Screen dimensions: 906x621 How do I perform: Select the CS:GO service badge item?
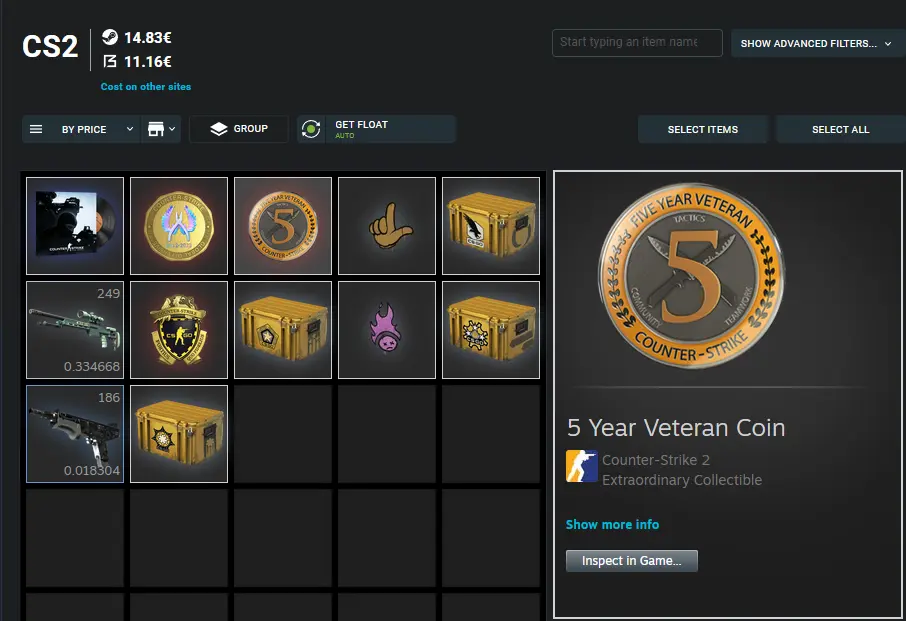tap(179, 330)
